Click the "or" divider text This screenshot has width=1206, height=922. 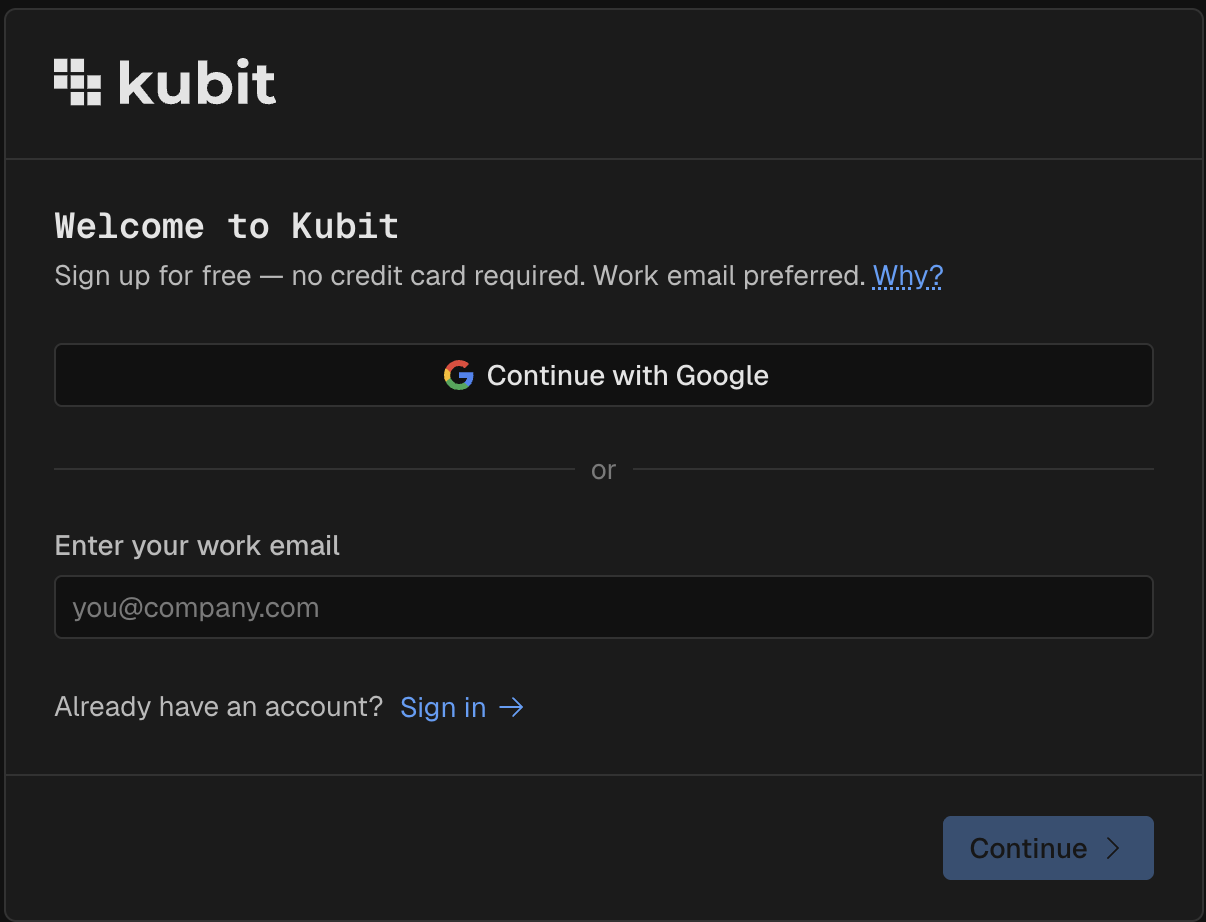pyautogui.click(x=603, y=470)
